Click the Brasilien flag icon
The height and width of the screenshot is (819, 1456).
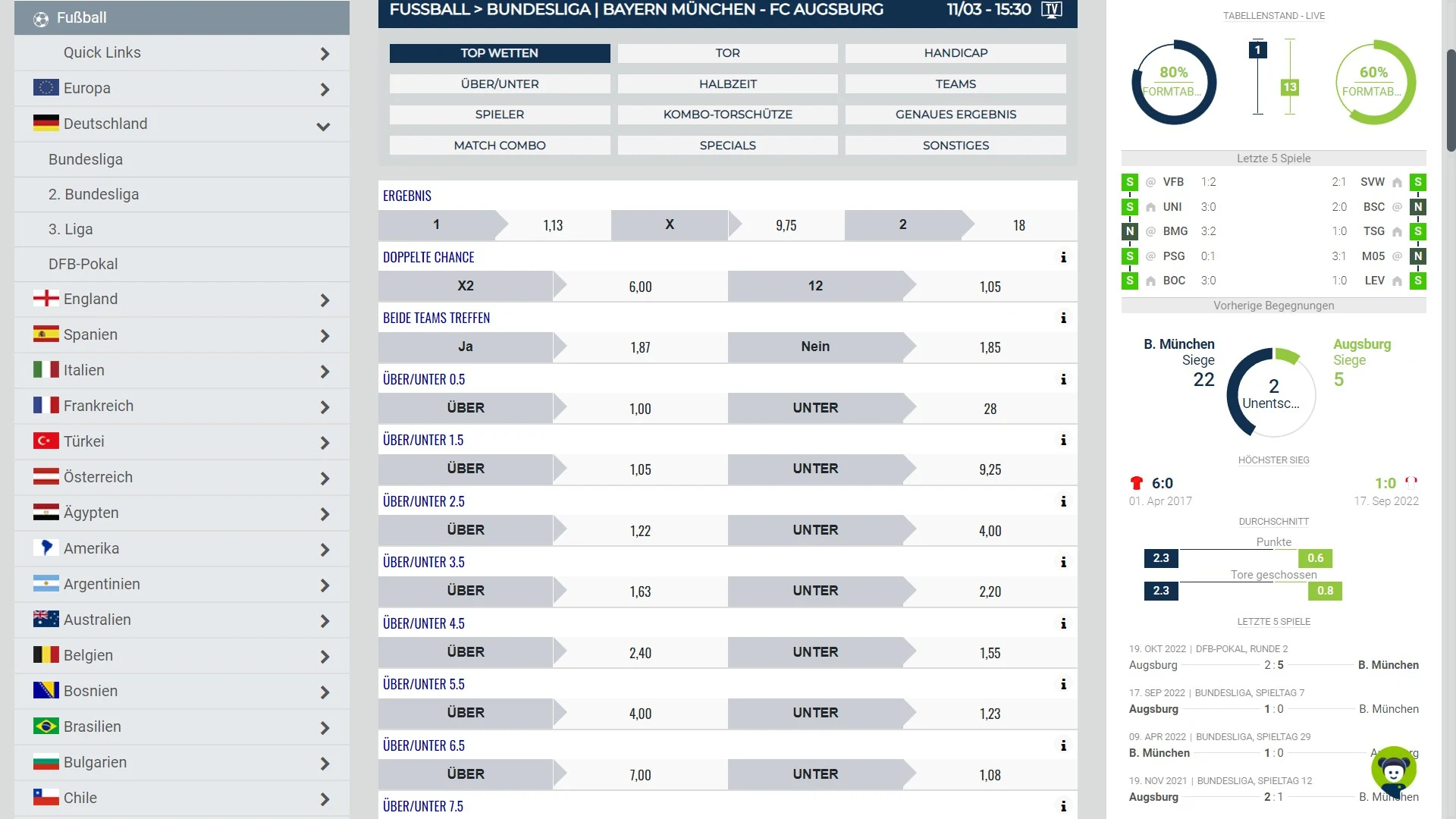coord(46,726)
